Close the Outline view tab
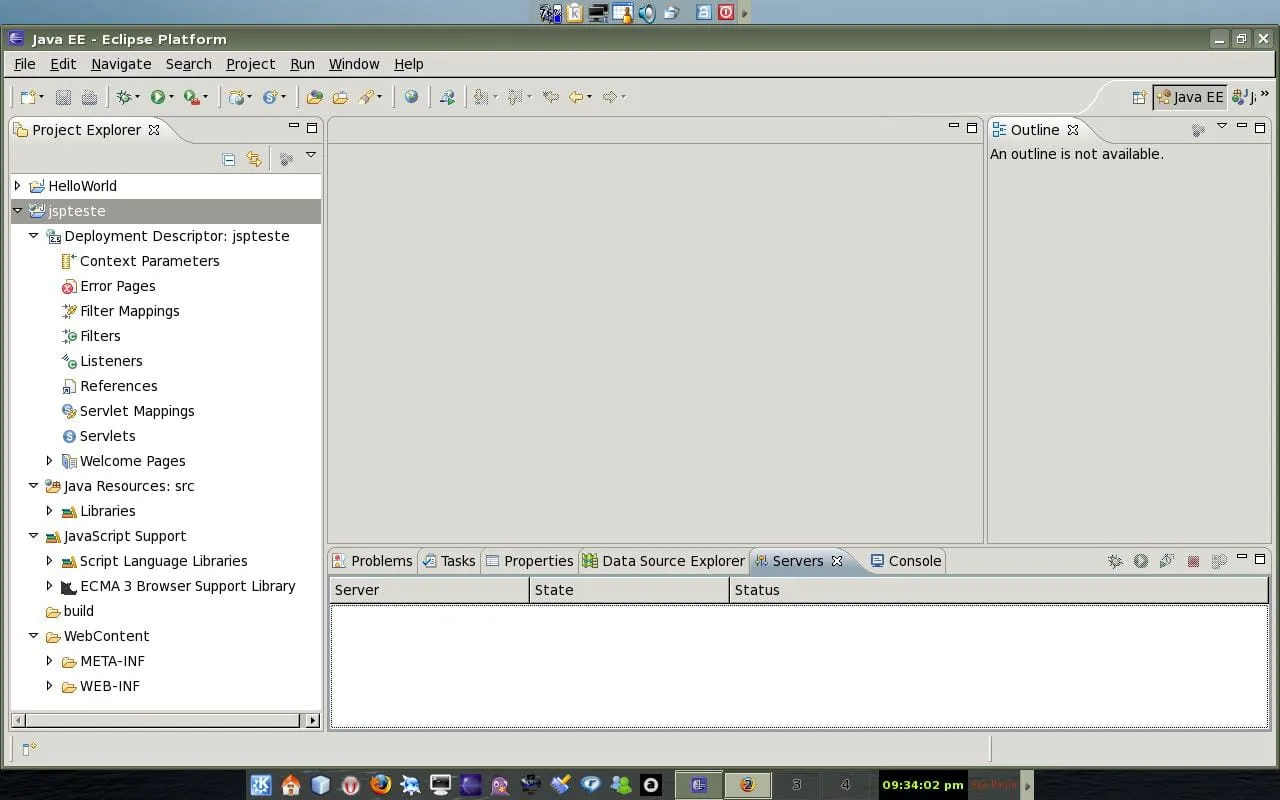Viewport: 1280px width, 800px height. point(1073,130)
